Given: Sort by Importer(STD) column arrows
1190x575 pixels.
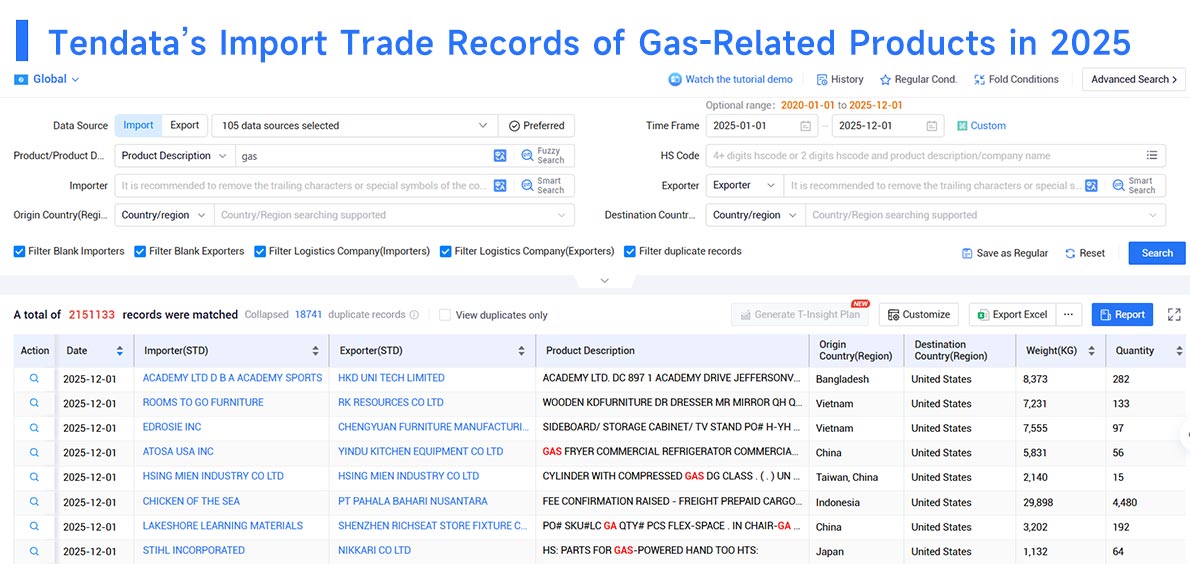Looking at the screenshot, I should (316, 350).
